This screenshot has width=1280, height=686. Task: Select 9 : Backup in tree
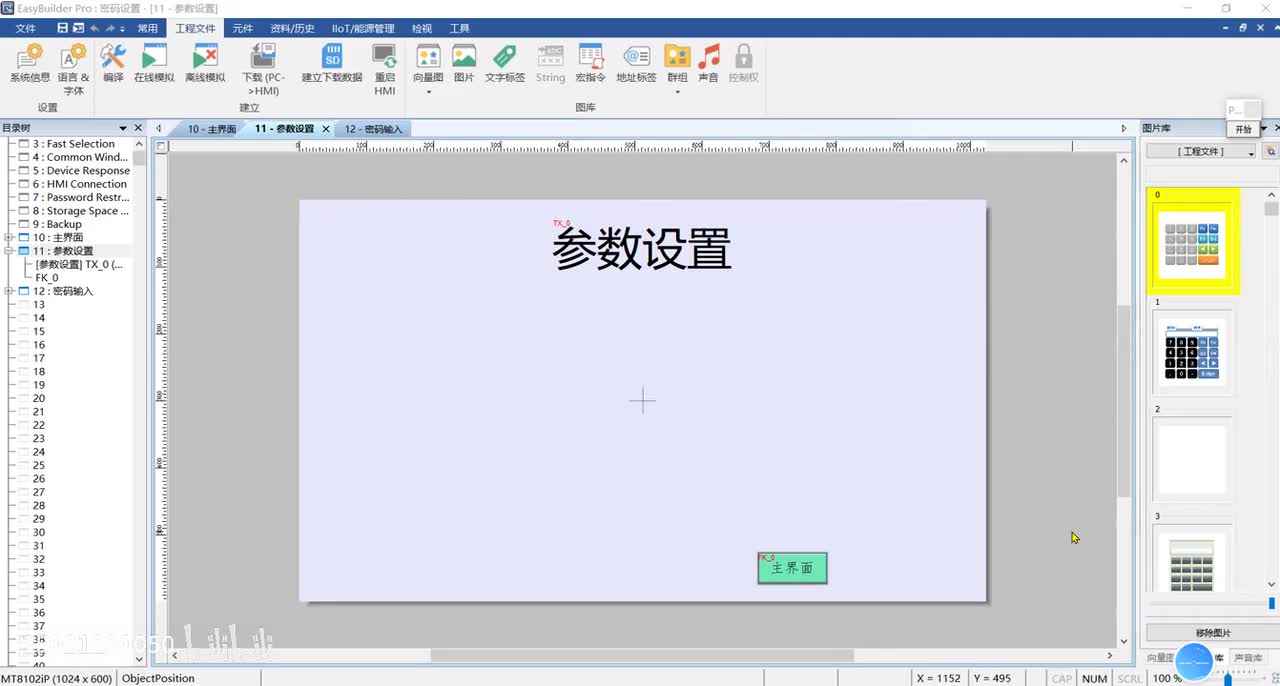pos(57,224)
